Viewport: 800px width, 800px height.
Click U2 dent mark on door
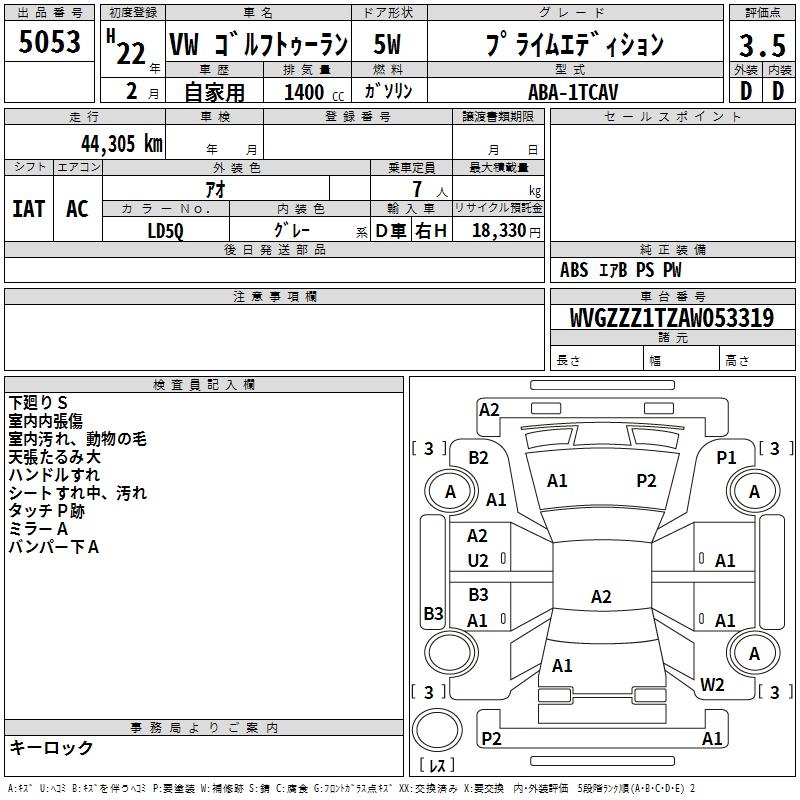(478, 561)
